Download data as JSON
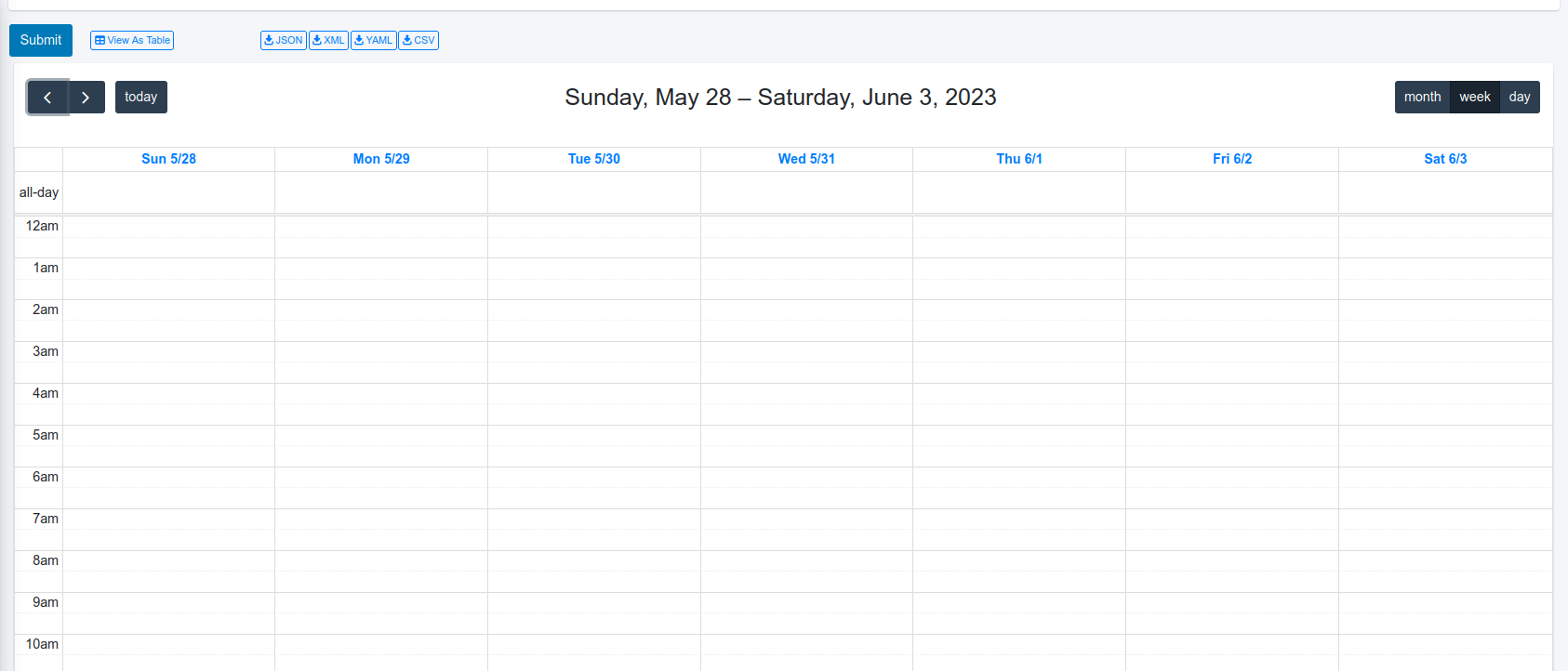The image size is (1568, 671). [284, 40]
